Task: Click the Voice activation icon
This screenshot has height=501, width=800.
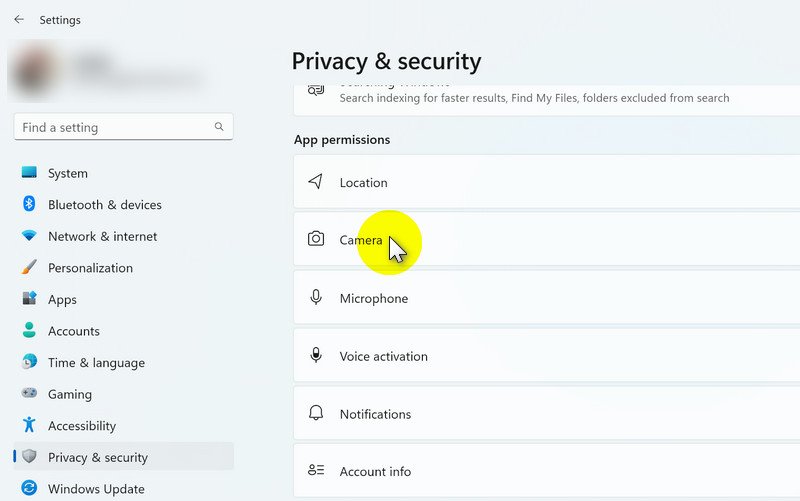Action: [x=316, y=356]
